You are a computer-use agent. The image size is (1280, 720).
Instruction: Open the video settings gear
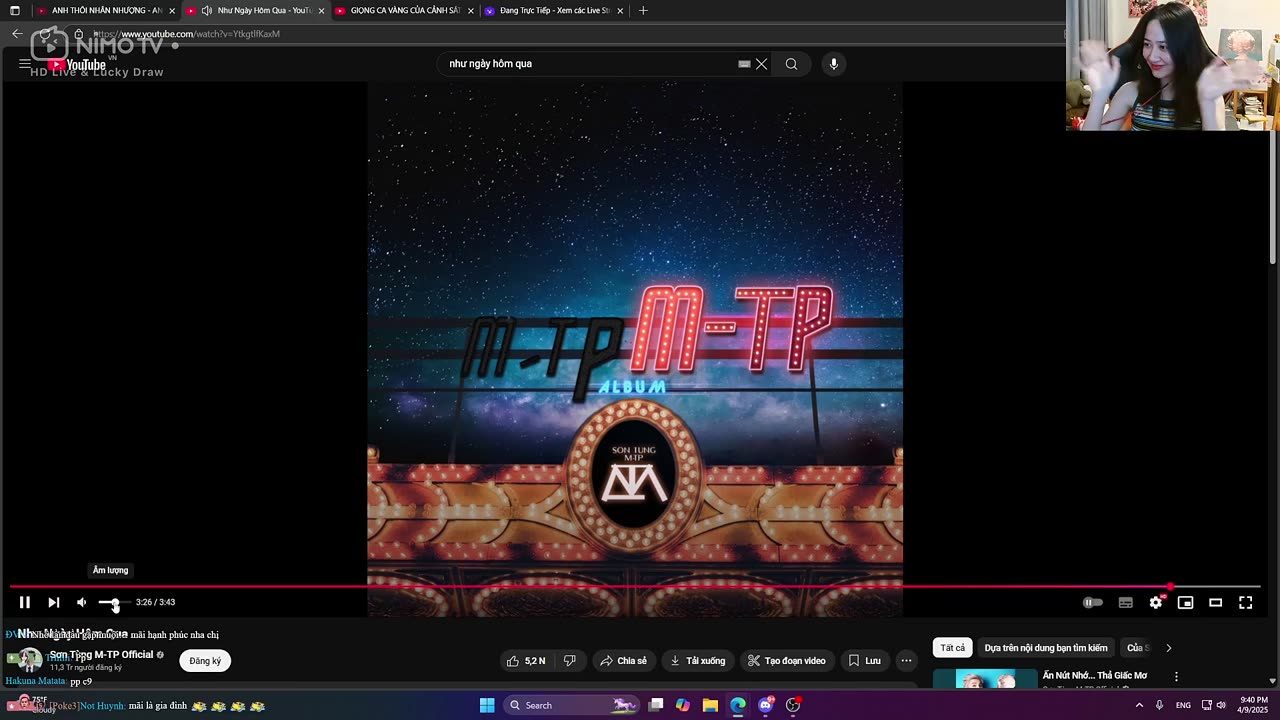[x=1156, y=602]
